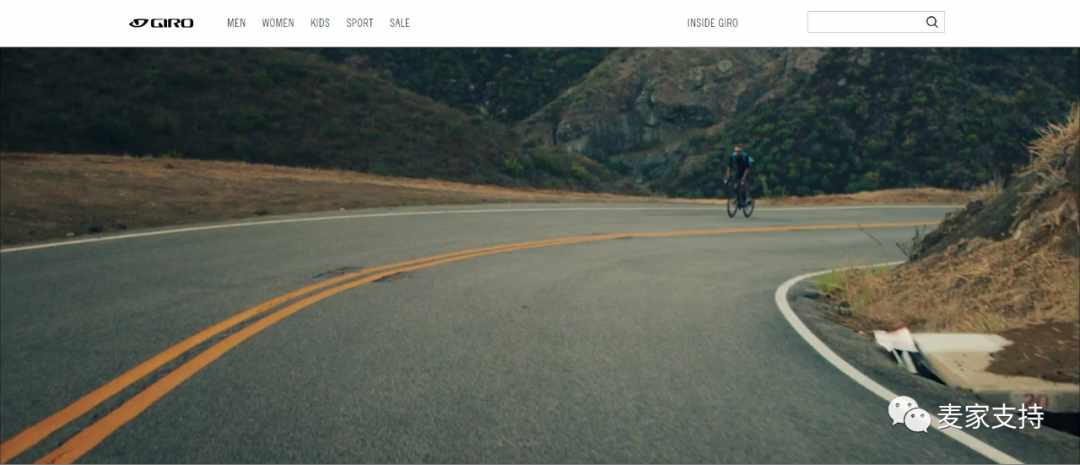Open the MEN menu
Viewport: 1080px width, 465px height.
pyautogui.click(x=236, y=23)
